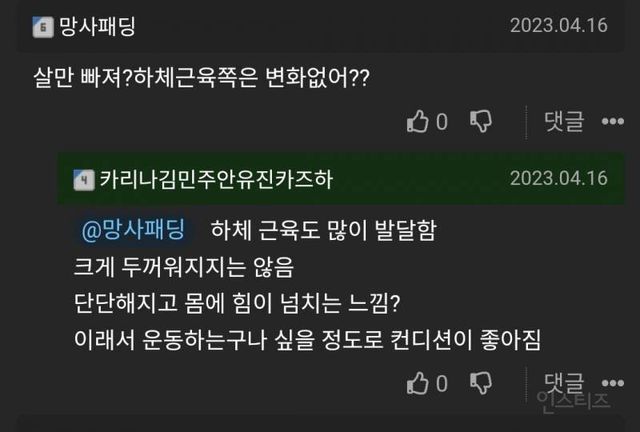Click the 2023.04.16 date on the reply
Image resolution: width=640 pixels, height=432 pixels.
click(x=558, y=179)
